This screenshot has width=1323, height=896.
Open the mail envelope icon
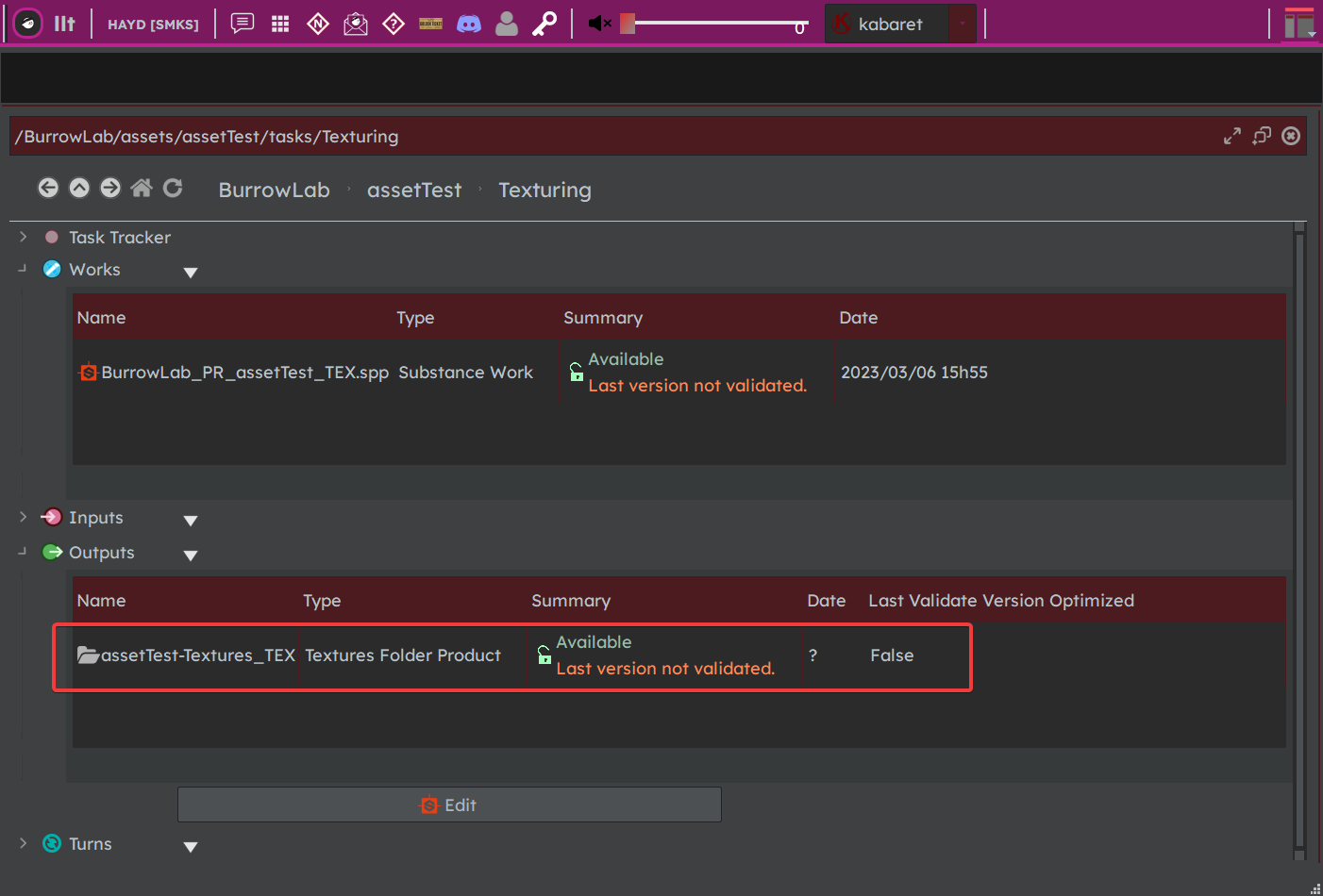click(356, 24)
